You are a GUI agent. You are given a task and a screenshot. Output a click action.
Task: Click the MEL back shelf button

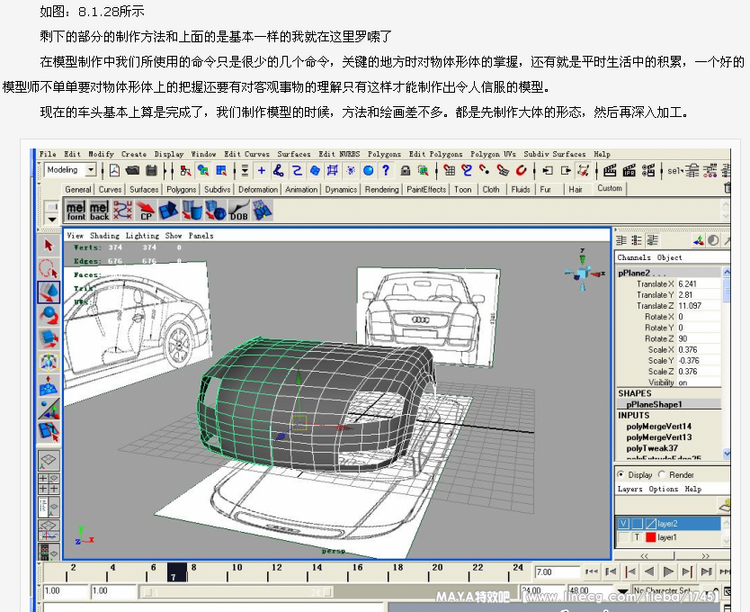coord(100,210)
